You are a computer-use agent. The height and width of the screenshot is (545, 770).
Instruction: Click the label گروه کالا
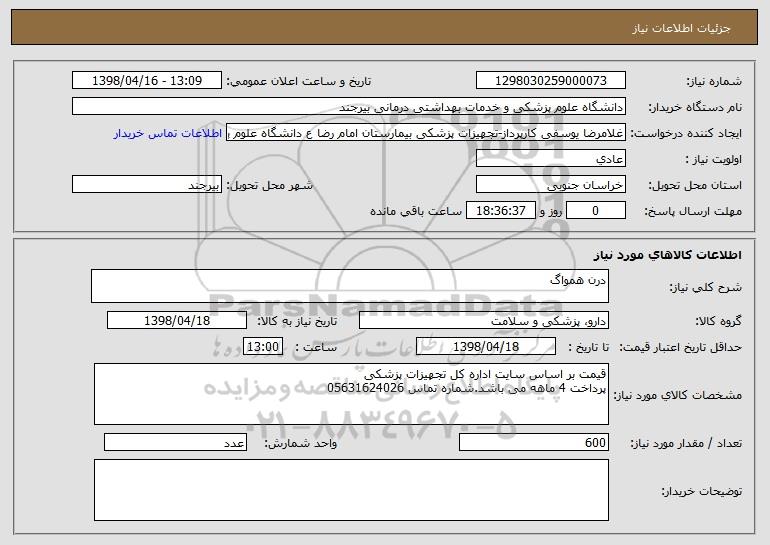point(718,322)
